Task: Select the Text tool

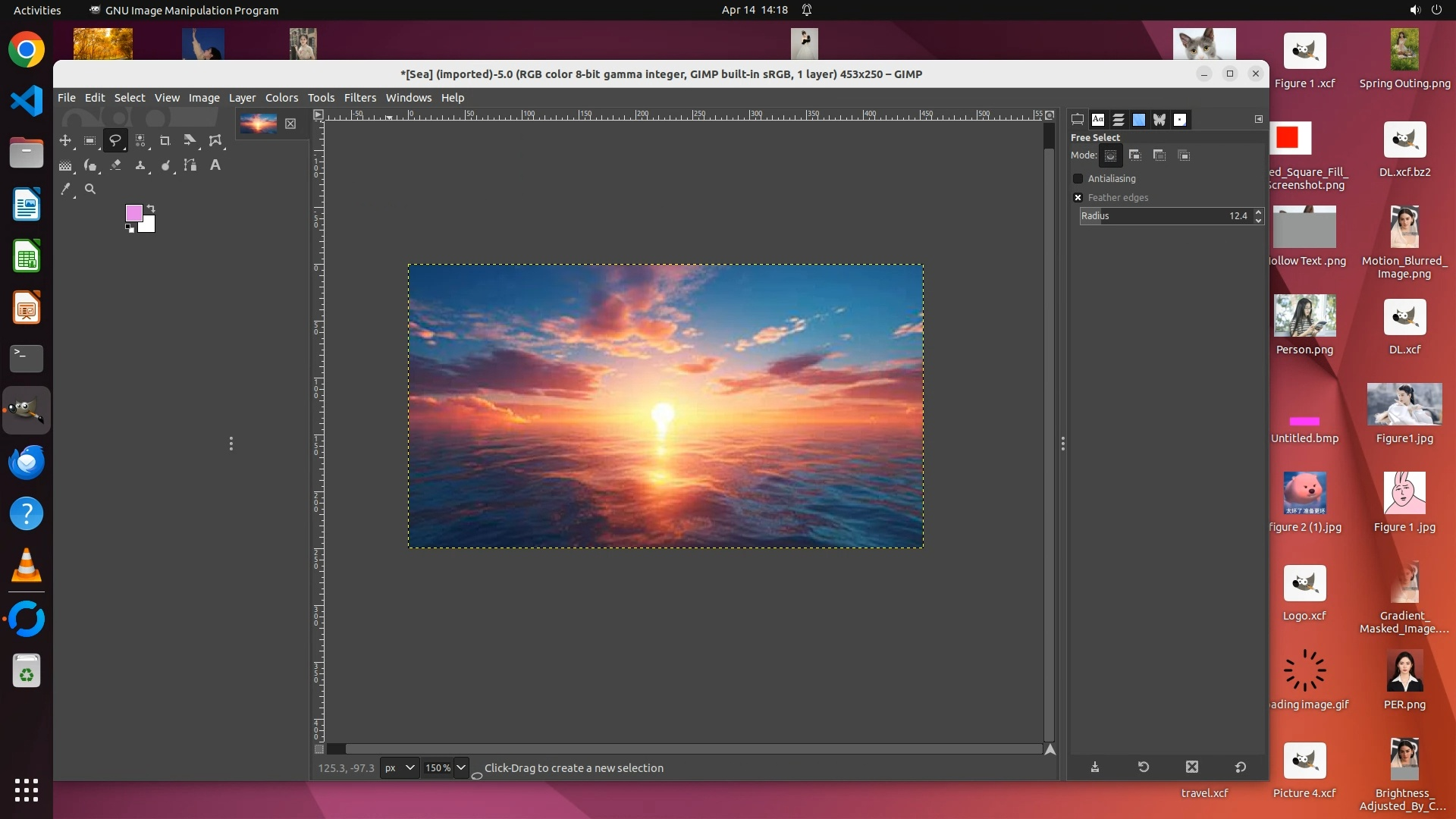Action: tap(215, 165)
